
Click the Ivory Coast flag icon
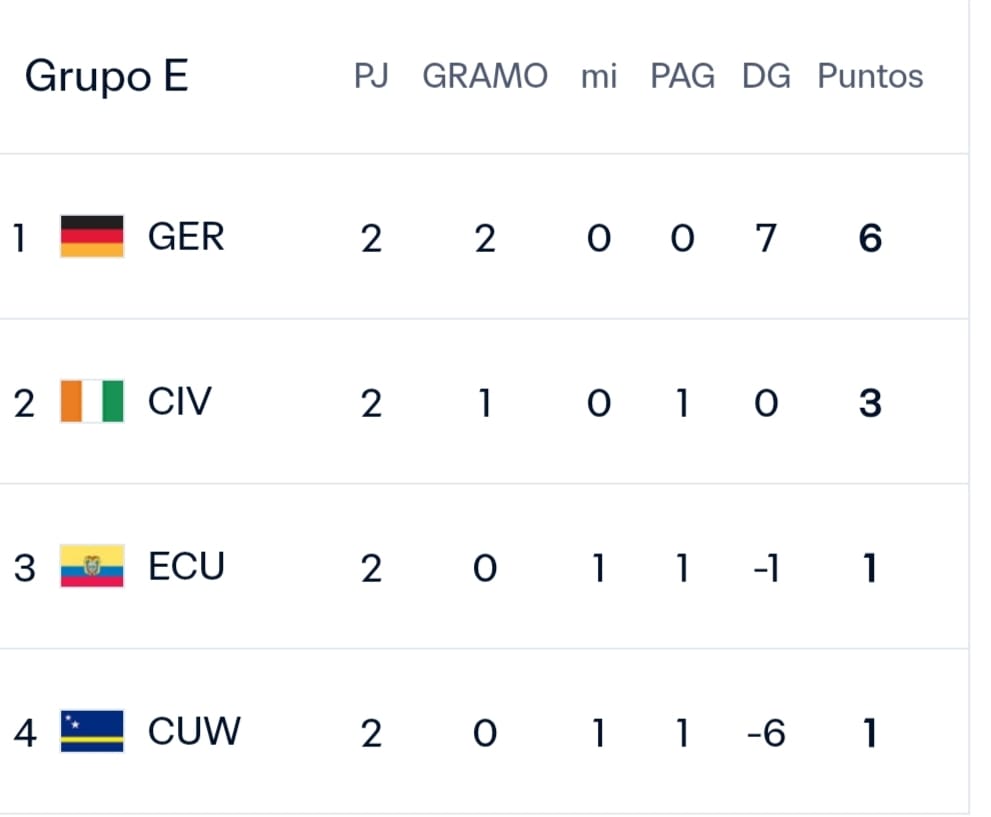pos(92,401)
